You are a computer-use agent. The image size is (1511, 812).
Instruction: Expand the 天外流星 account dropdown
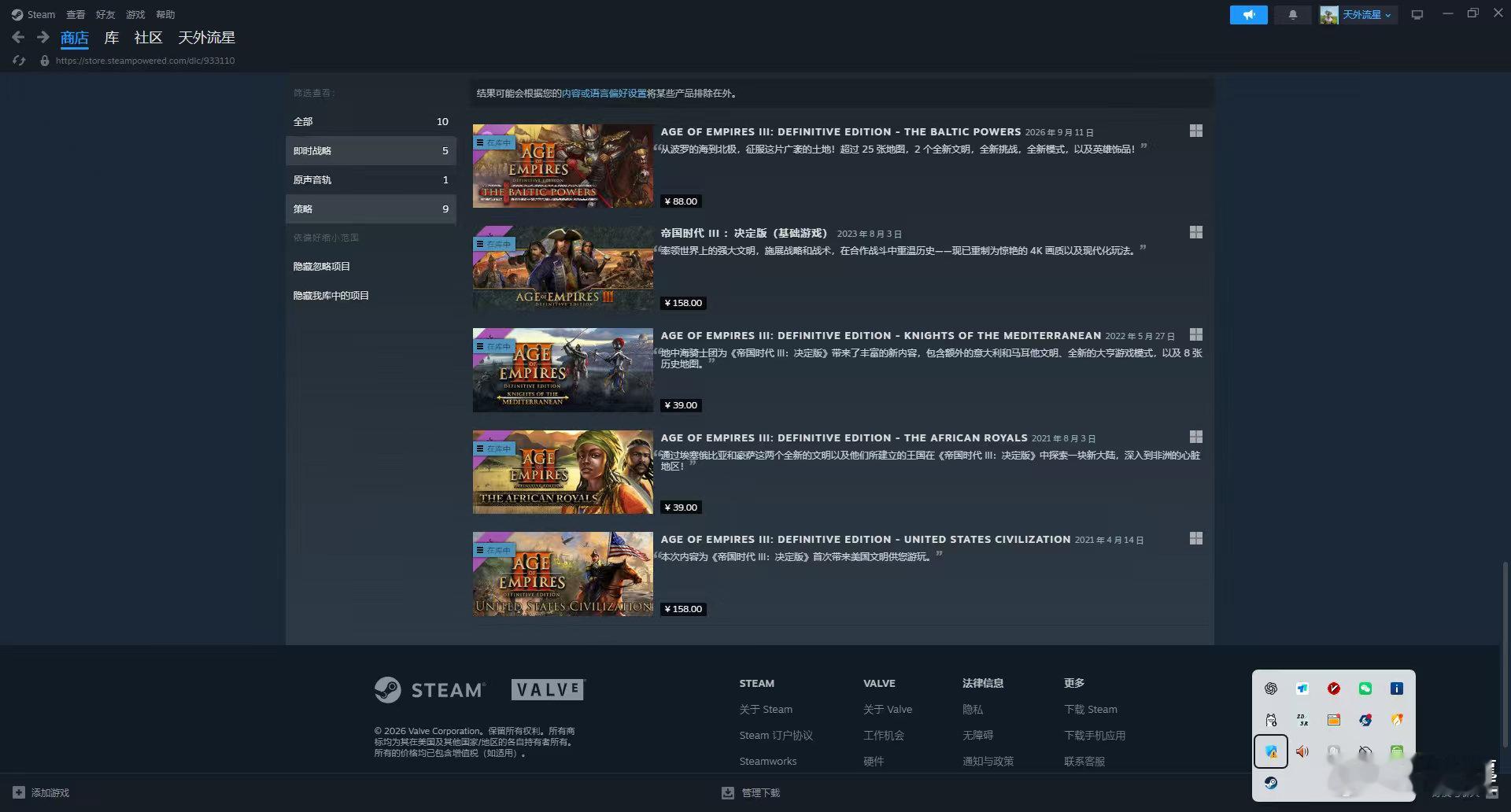1367,15
